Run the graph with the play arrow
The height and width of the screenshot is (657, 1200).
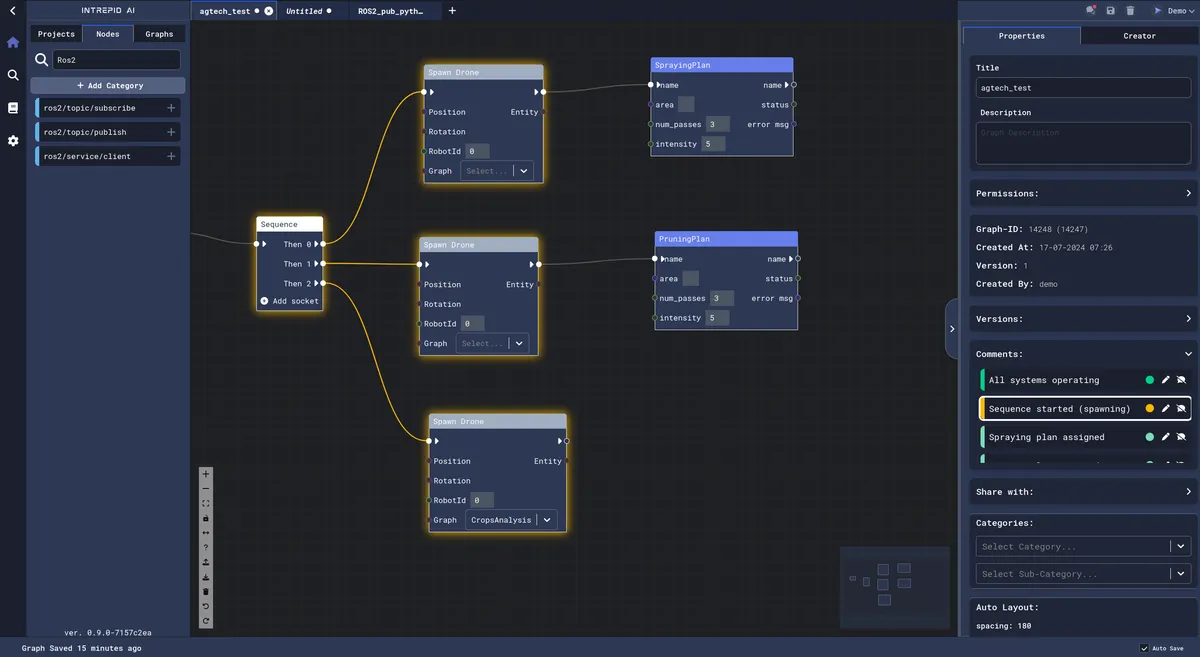click(1158, 10)
